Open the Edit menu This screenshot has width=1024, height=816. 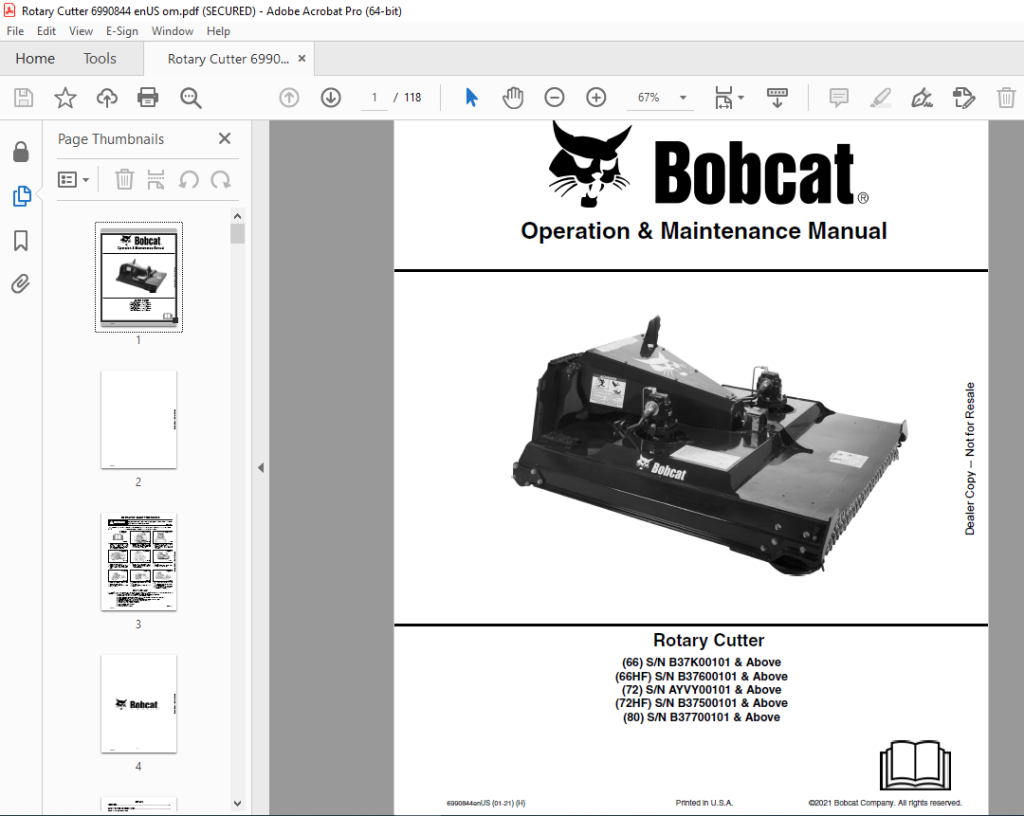point(46,31)
